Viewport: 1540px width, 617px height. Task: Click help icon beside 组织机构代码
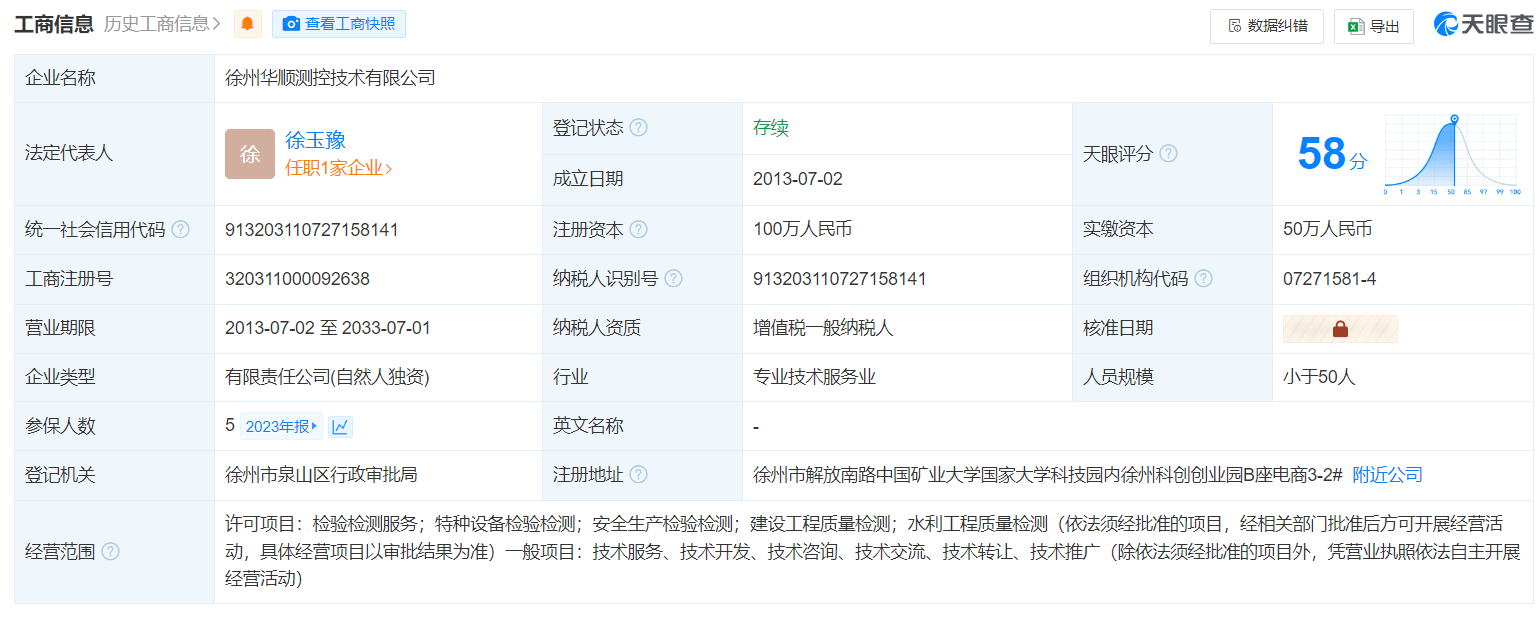click(x=1203, y=279)
